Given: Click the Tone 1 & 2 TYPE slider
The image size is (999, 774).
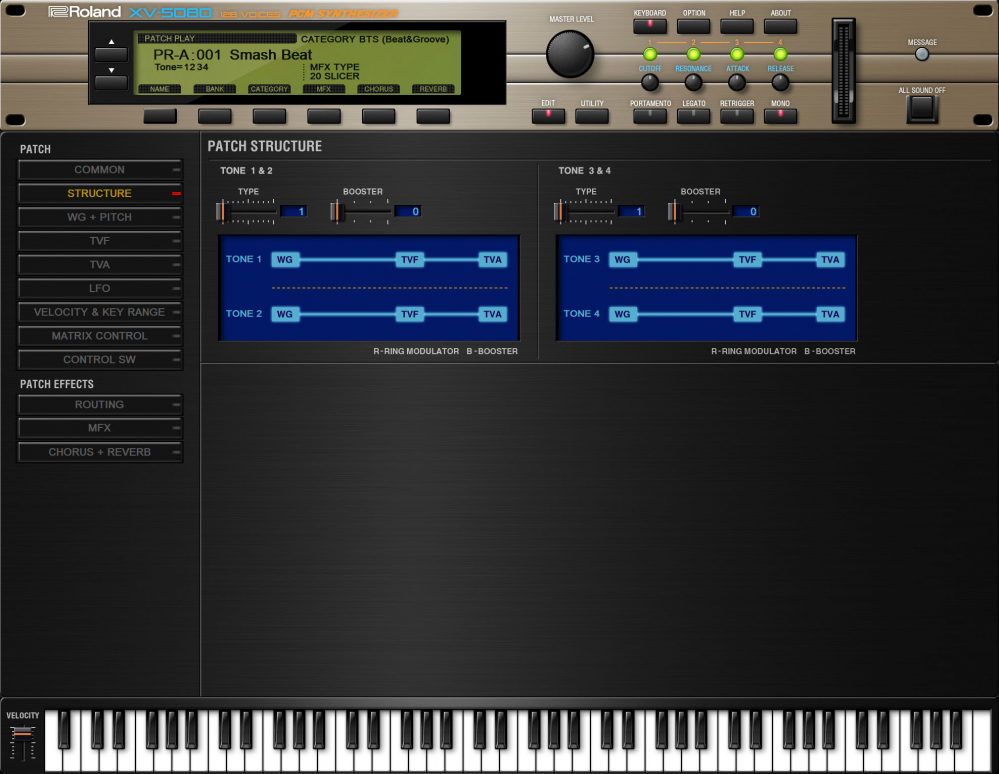Looking at the screenshot, I should (x=245, y=211).
